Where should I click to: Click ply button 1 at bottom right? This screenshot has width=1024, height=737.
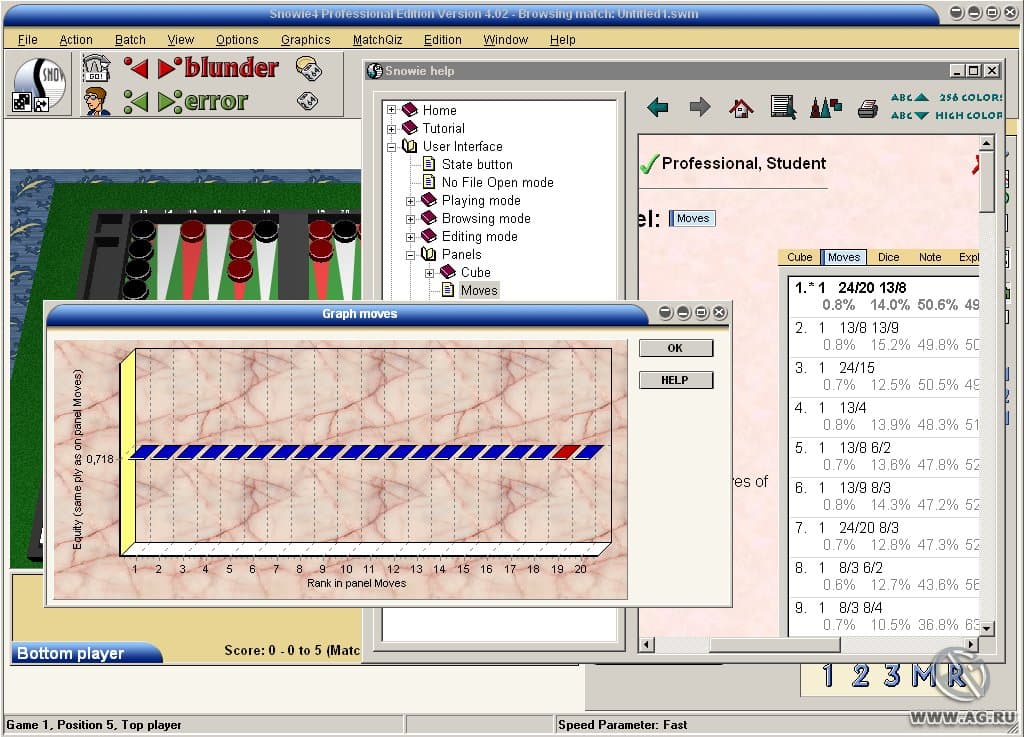[x=828, y=675]
